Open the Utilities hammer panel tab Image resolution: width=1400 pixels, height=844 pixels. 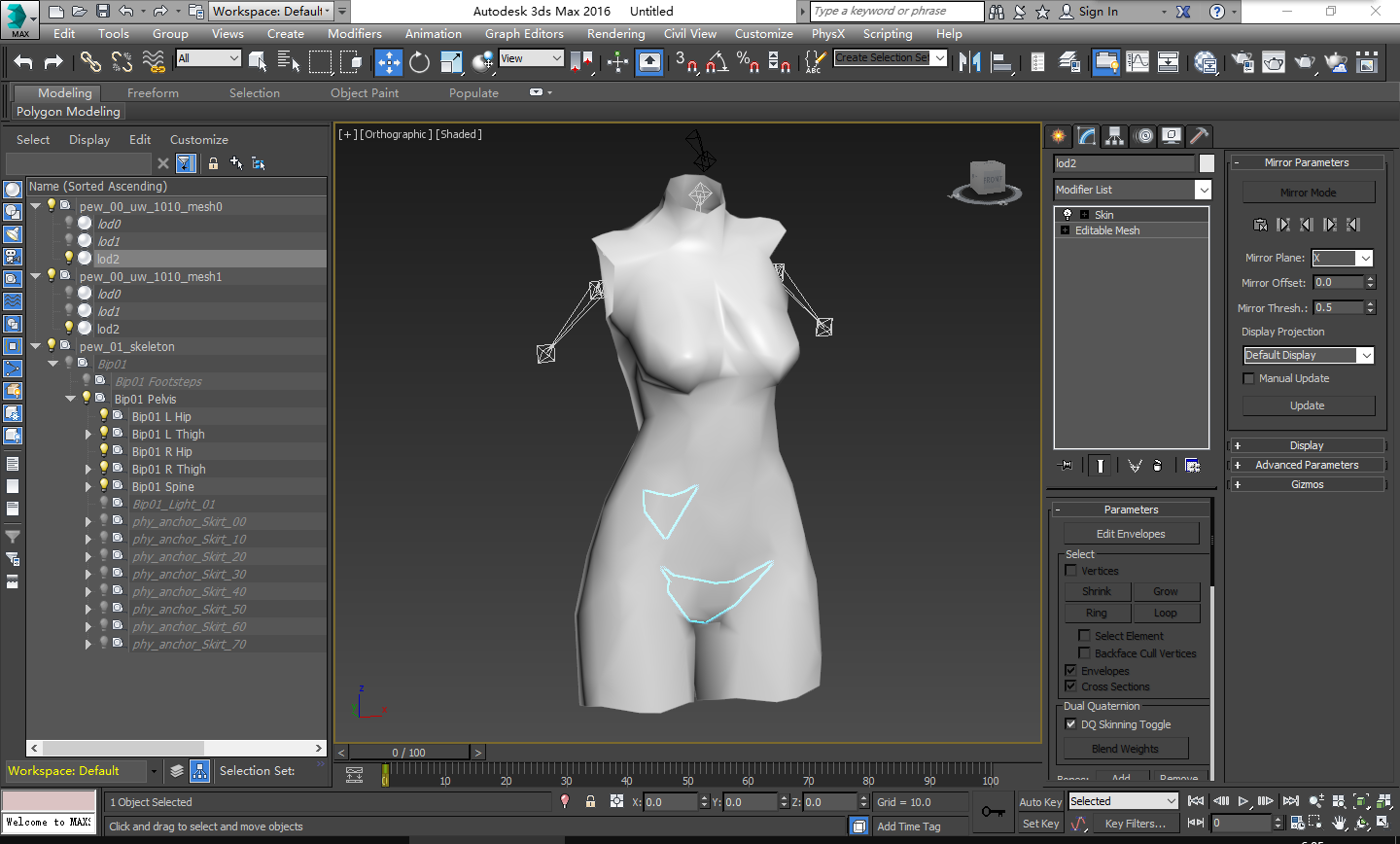coord(1199,136)
